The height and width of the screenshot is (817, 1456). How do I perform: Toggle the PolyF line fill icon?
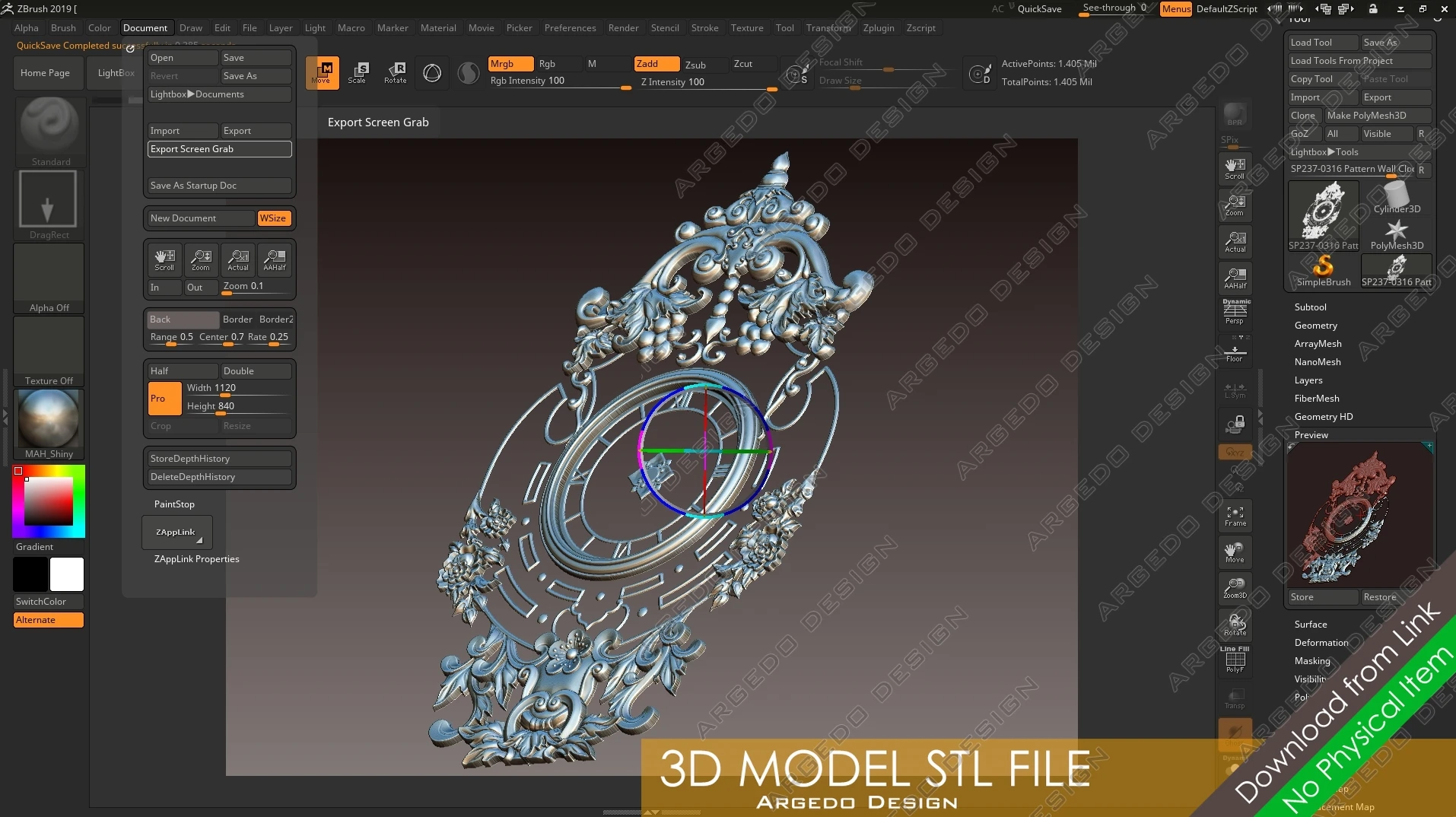pos(1235,660)
